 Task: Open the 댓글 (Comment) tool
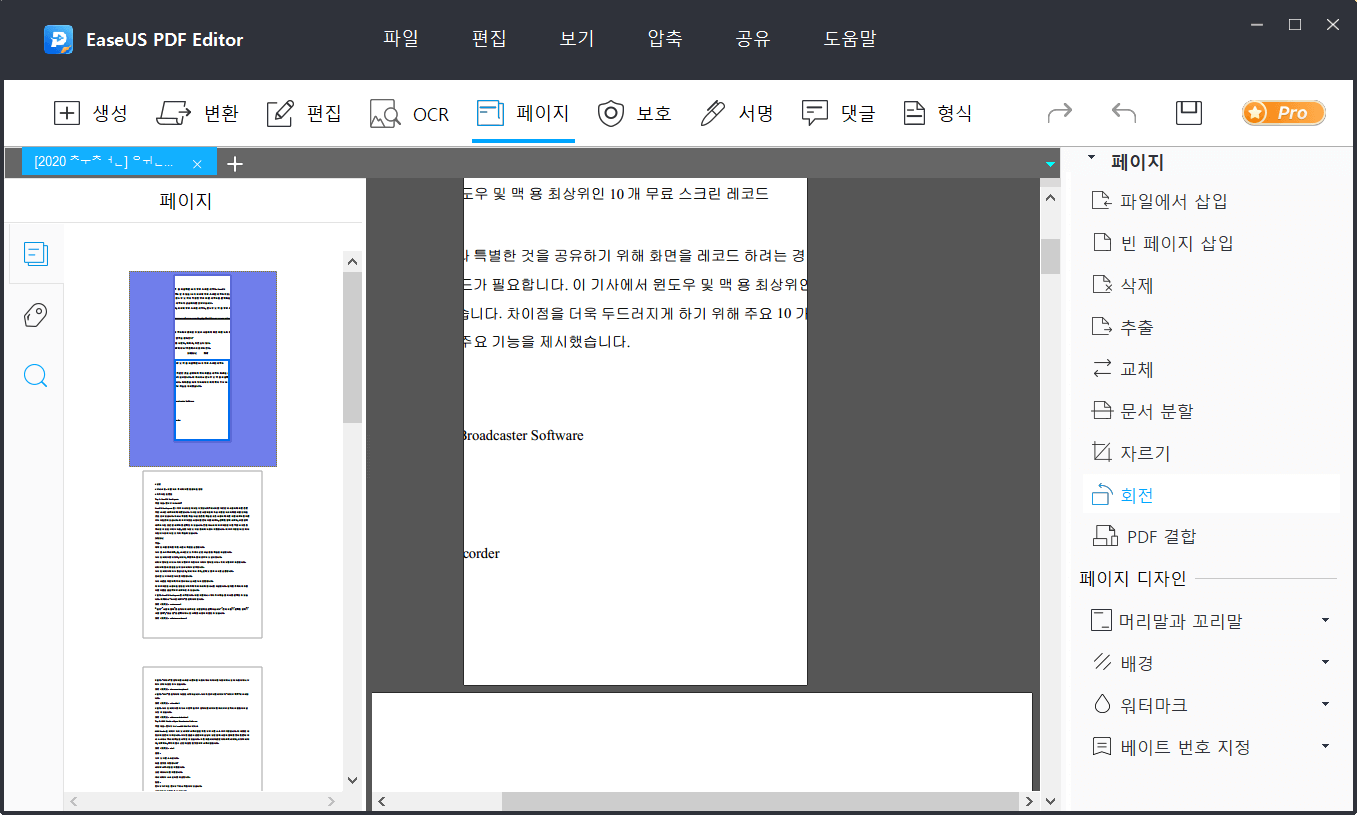tap(839, 113)
